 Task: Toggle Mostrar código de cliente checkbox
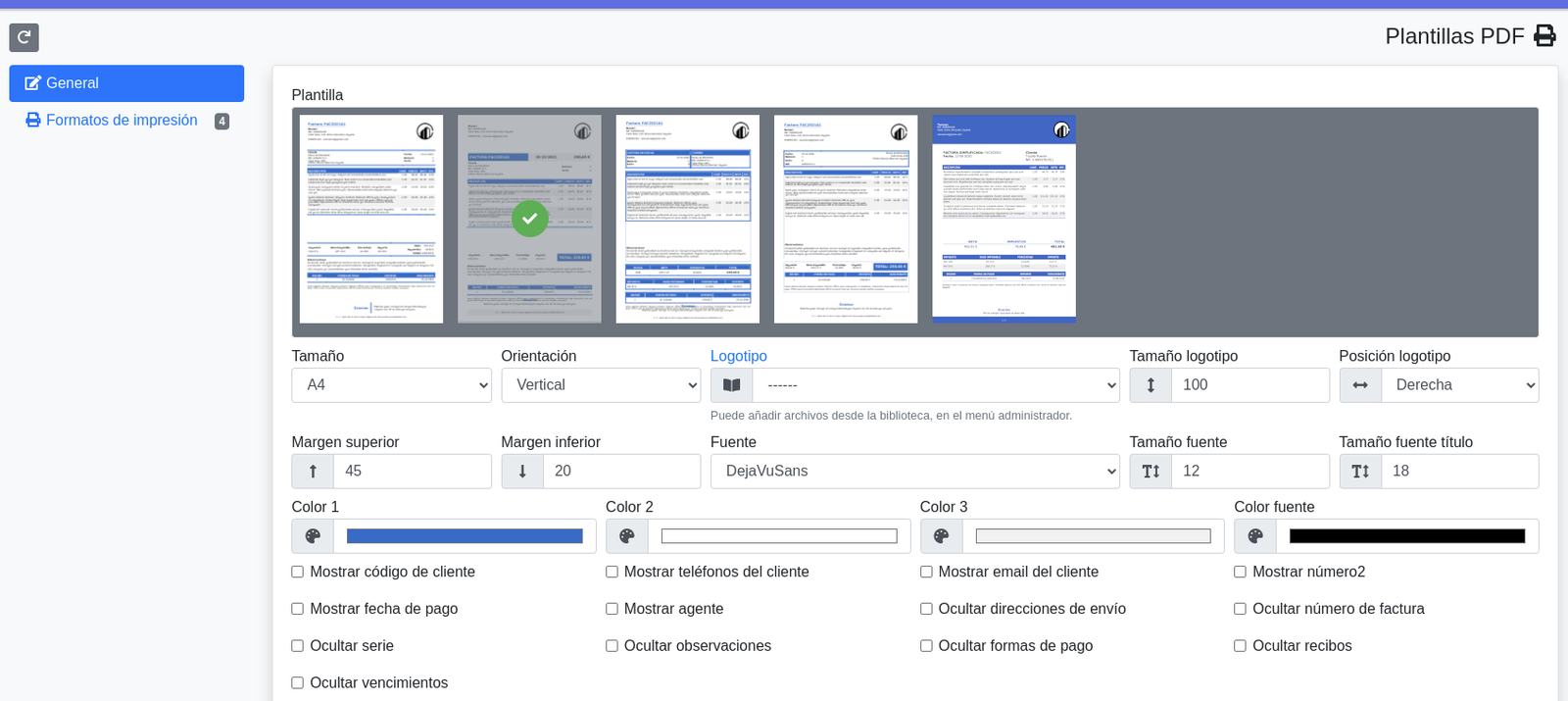pos(297,572)
